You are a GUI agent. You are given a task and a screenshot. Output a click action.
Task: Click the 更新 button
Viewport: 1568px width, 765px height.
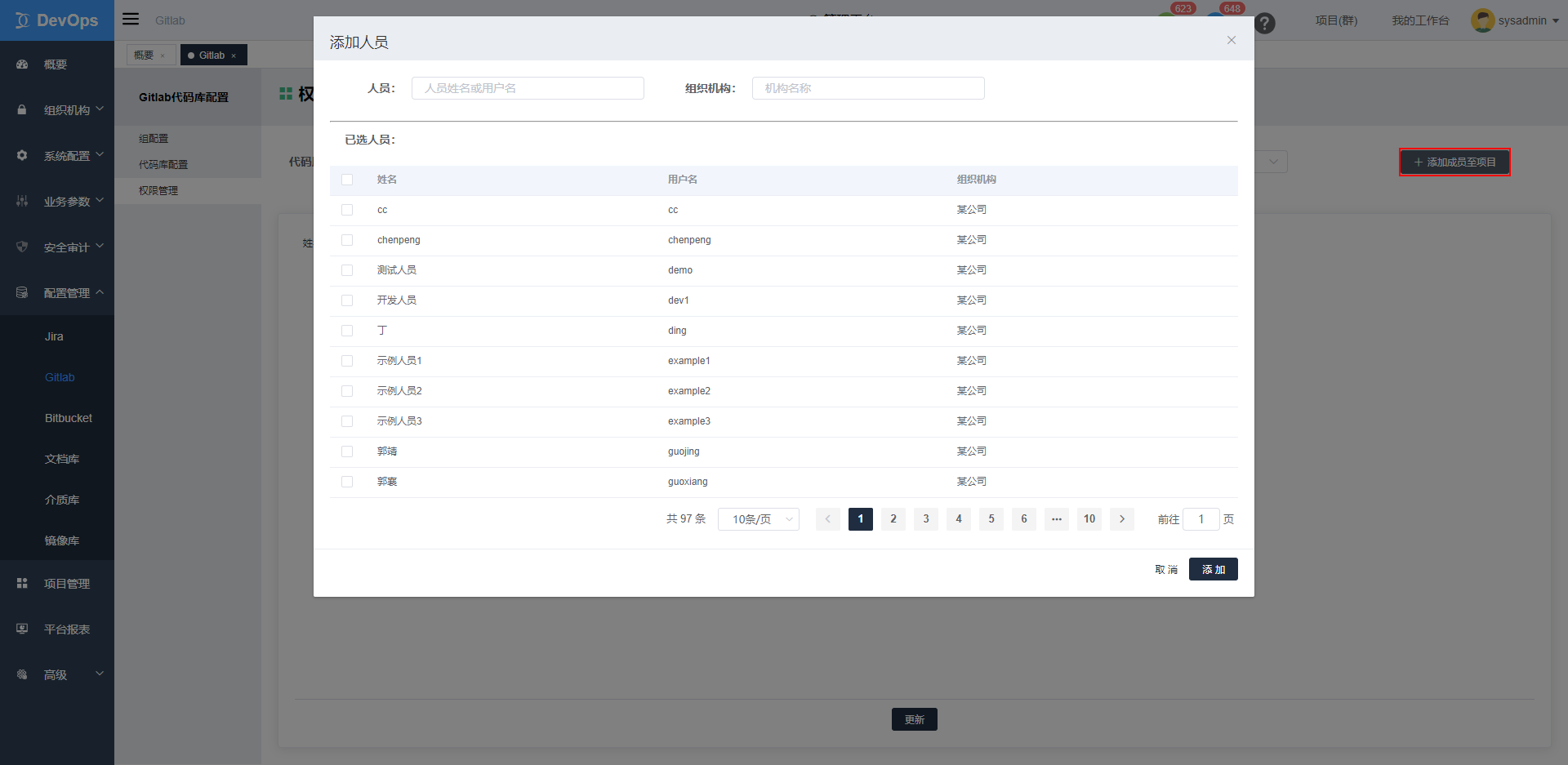click(915, 719)
